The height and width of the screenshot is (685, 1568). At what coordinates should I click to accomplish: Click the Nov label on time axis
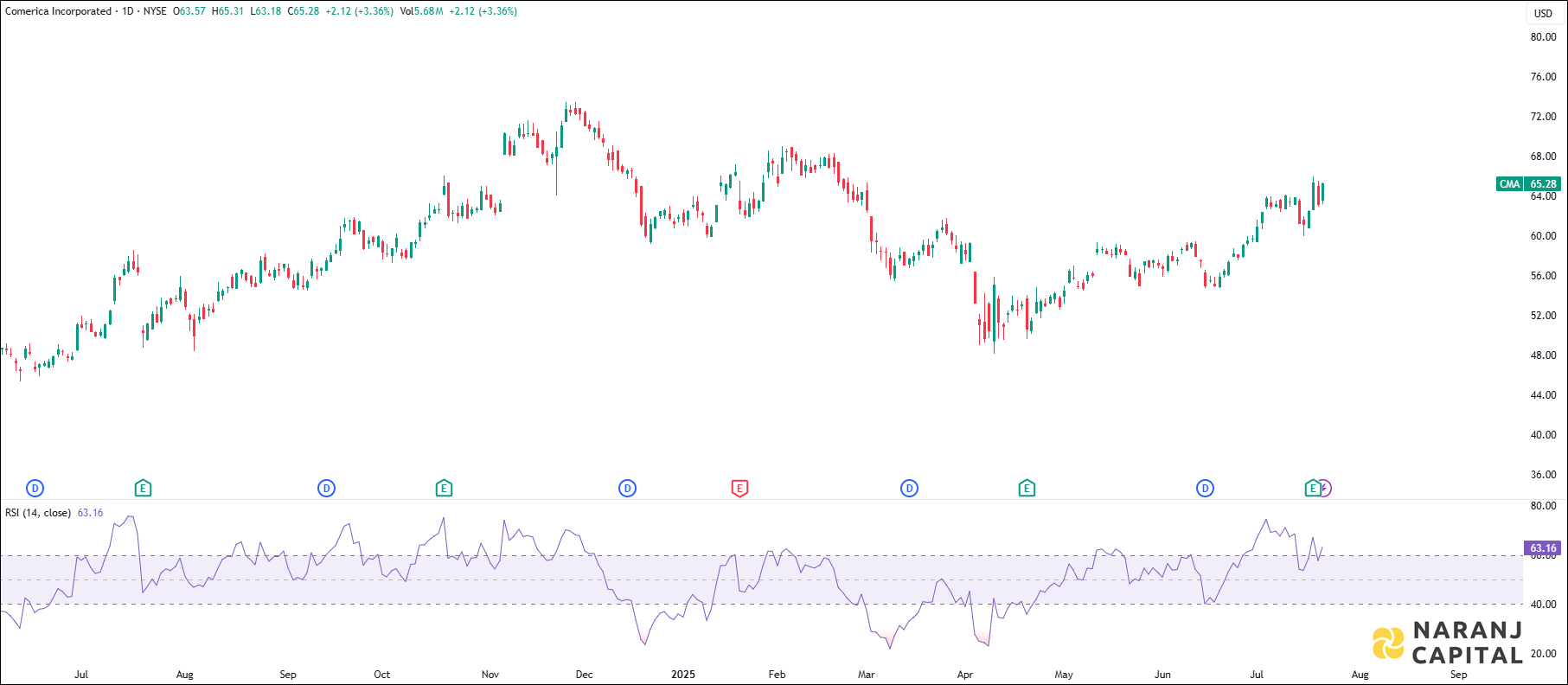(x=490, y=675)
